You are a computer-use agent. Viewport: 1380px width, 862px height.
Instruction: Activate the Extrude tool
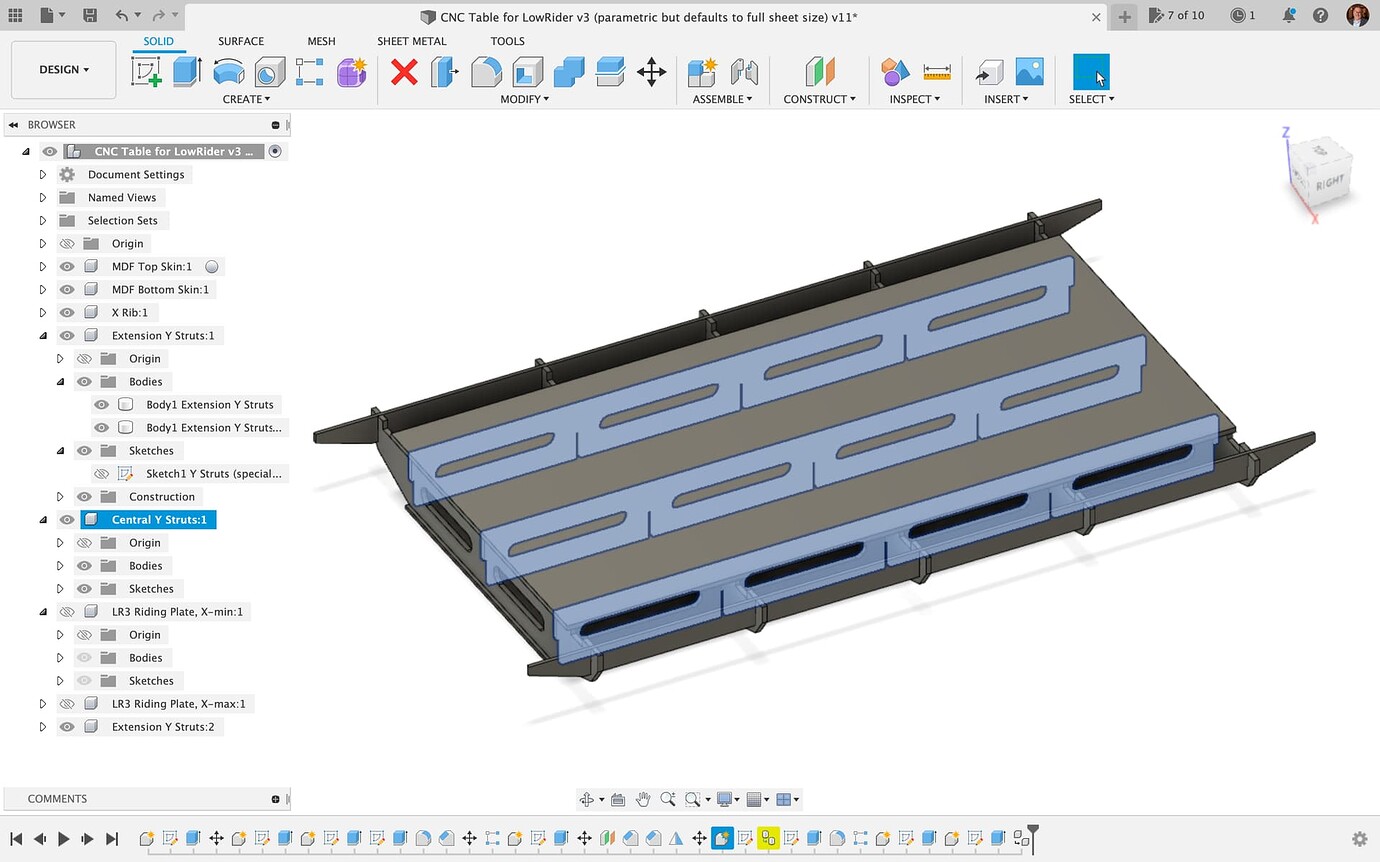point(187,72)
